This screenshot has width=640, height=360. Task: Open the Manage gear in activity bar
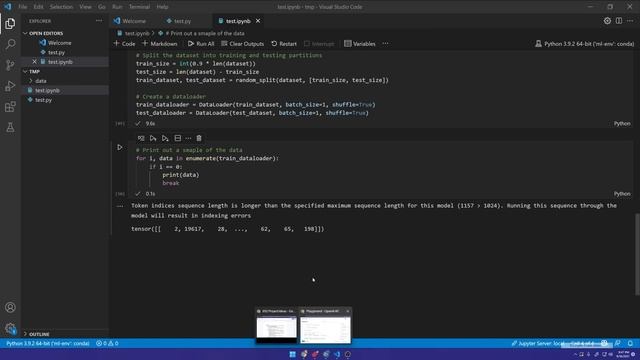tap(10, 328)
